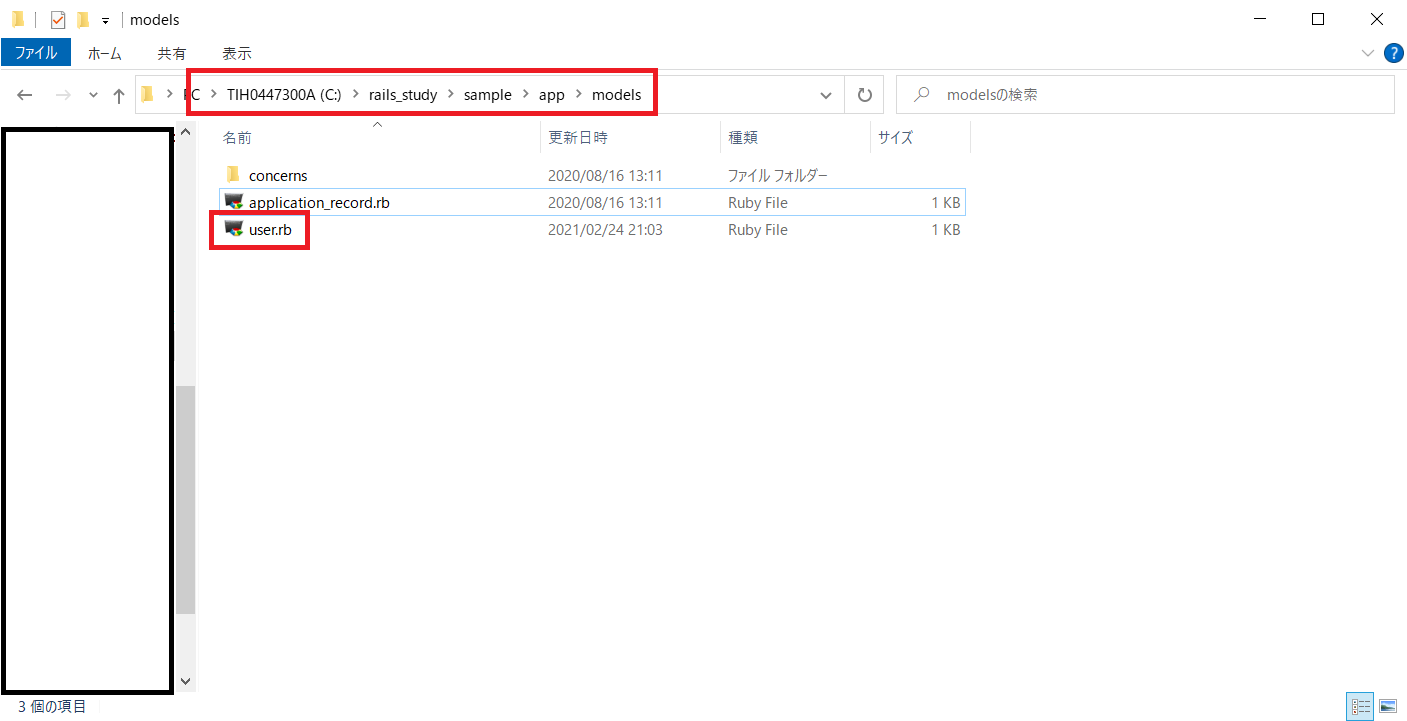Expand the ribbon with the chevron
The width and height of the screenshot is (1407, 721).
point(1368,53)
